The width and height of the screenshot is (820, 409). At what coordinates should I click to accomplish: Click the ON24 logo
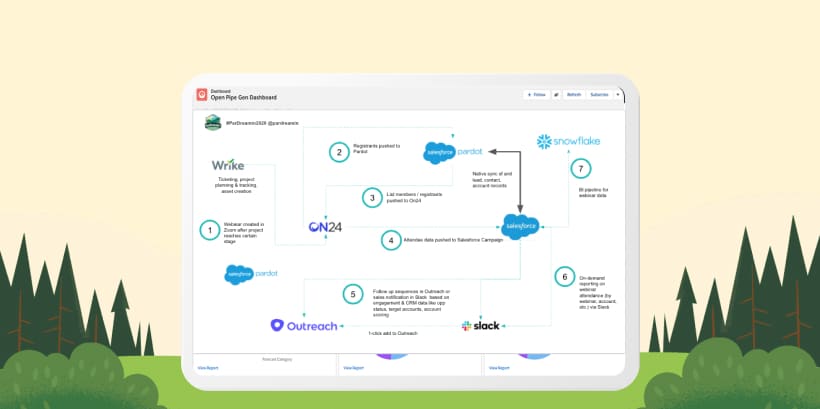tap(325, 227)
